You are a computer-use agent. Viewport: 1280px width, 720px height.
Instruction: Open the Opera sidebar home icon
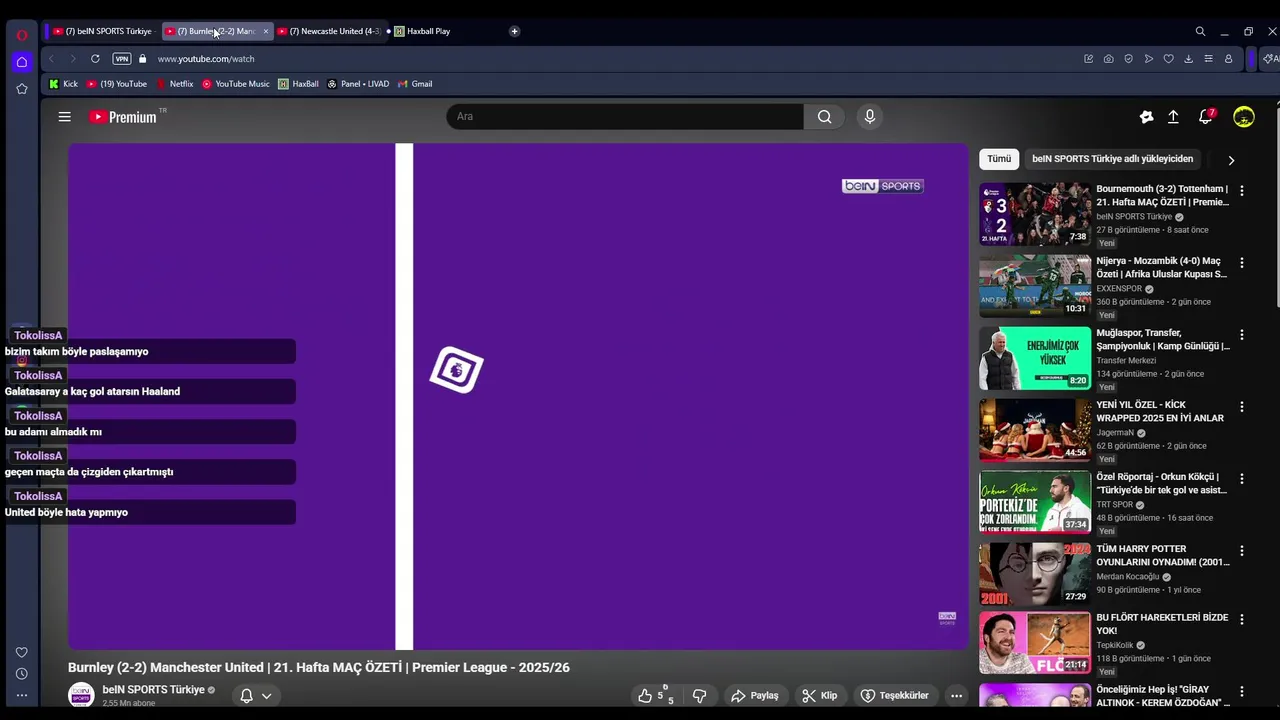click(x=22, y=62)
